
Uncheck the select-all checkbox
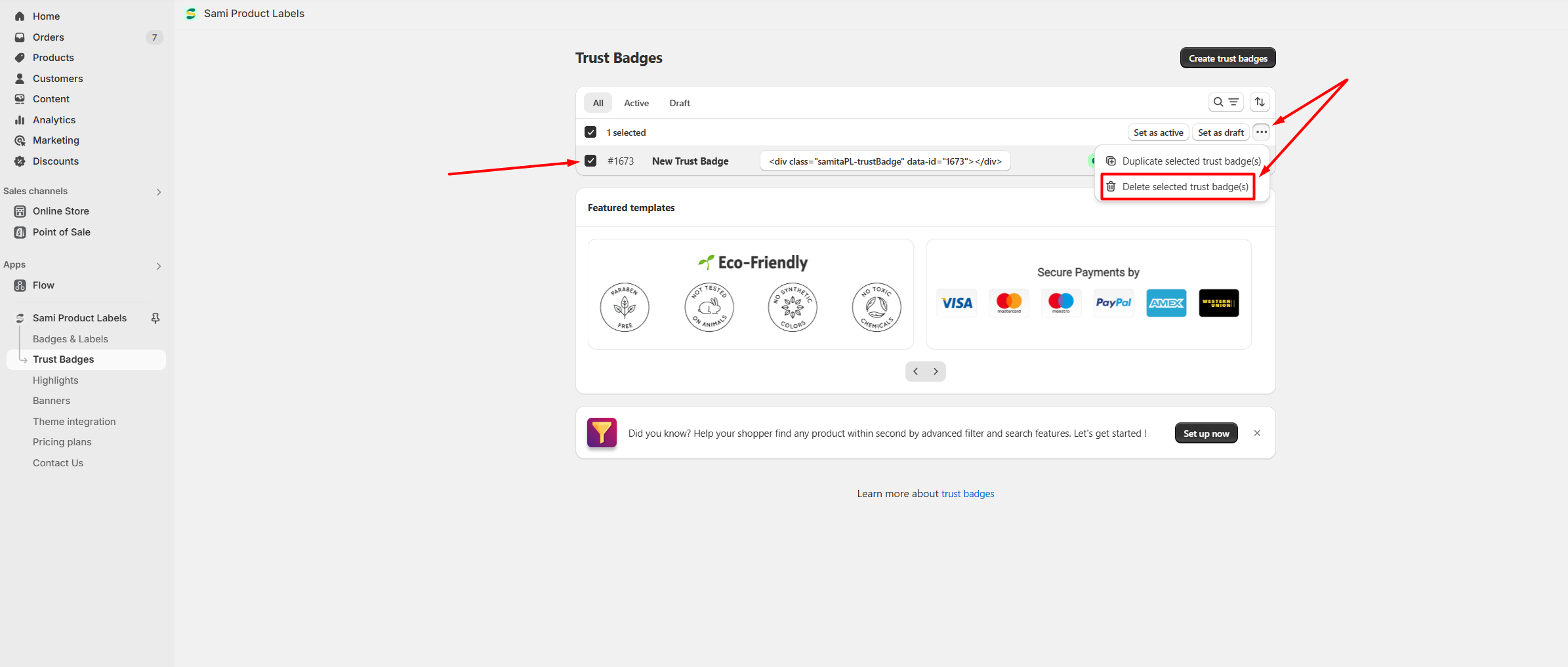590,132
